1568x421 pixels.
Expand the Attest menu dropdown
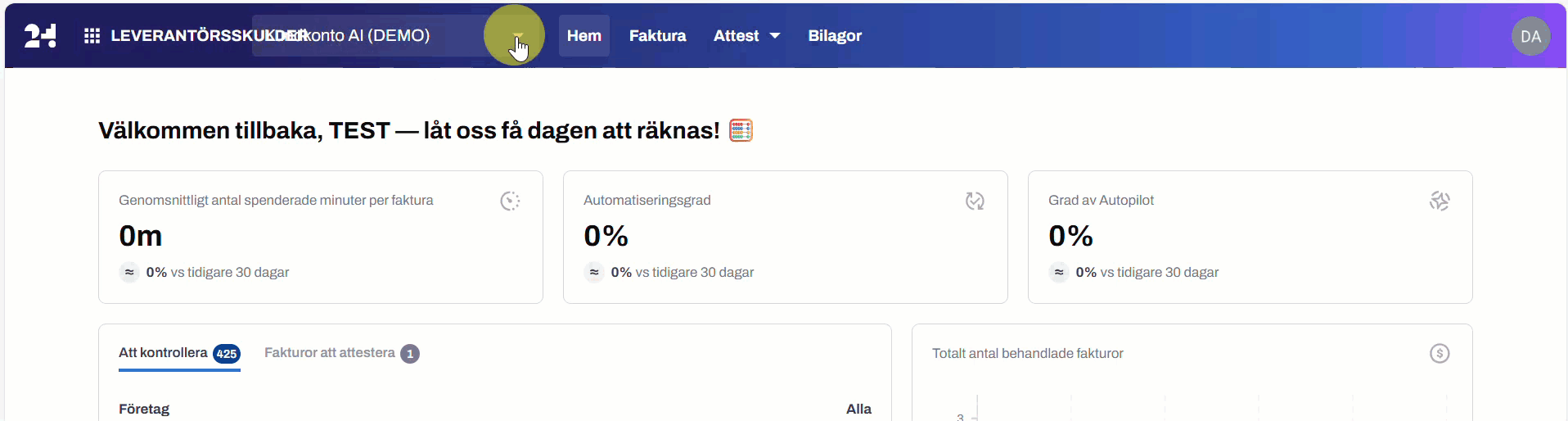(746, 36)
